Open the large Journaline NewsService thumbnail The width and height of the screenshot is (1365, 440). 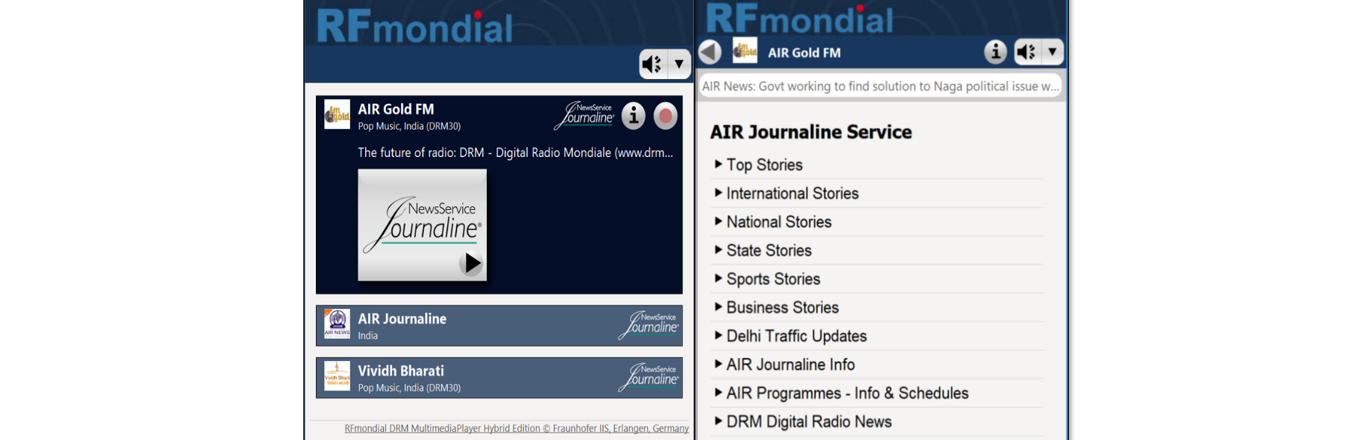coord(422,225)
